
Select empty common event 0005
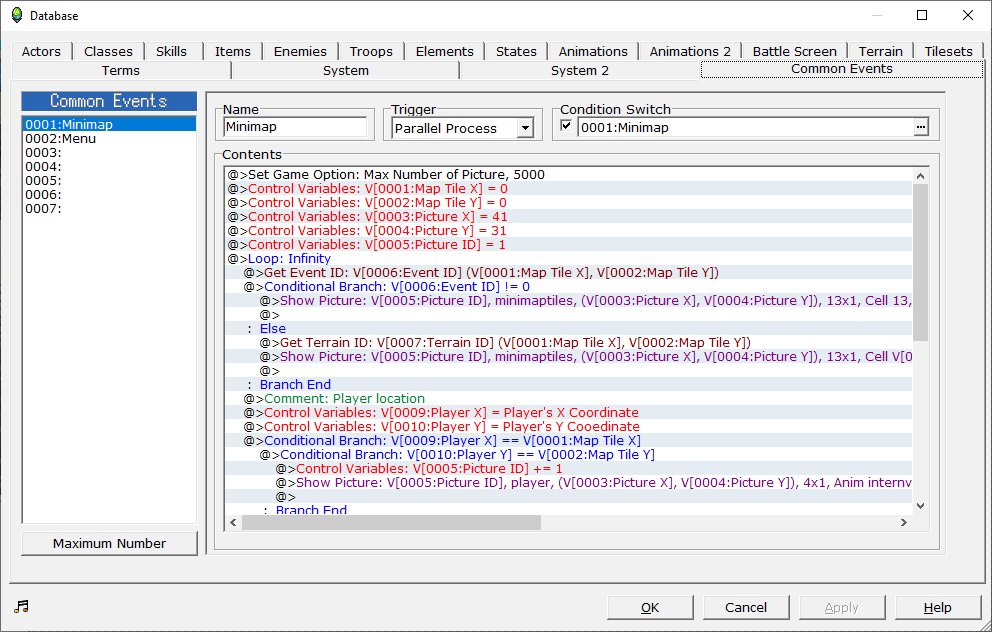(x=109, y=180)
